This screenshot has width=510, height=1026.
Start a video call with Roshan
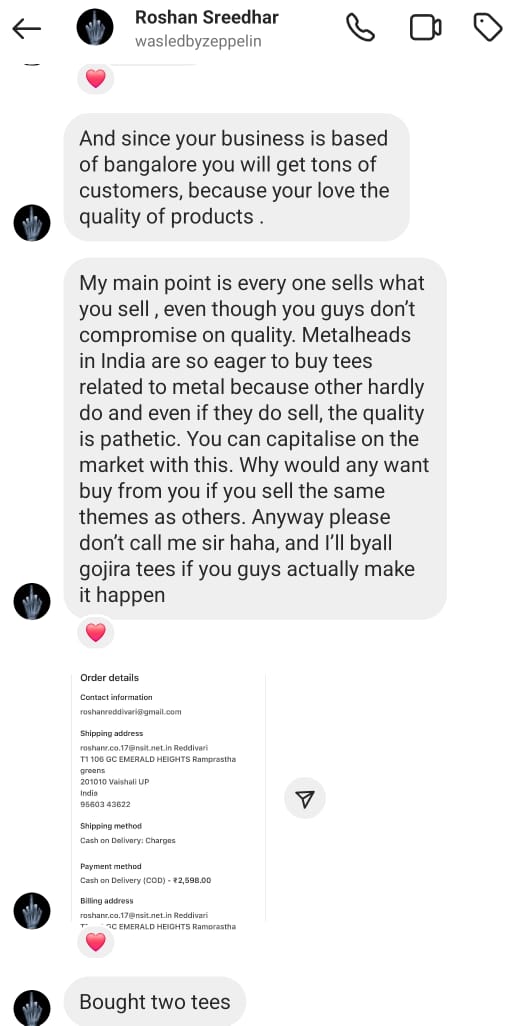(425, 27)
